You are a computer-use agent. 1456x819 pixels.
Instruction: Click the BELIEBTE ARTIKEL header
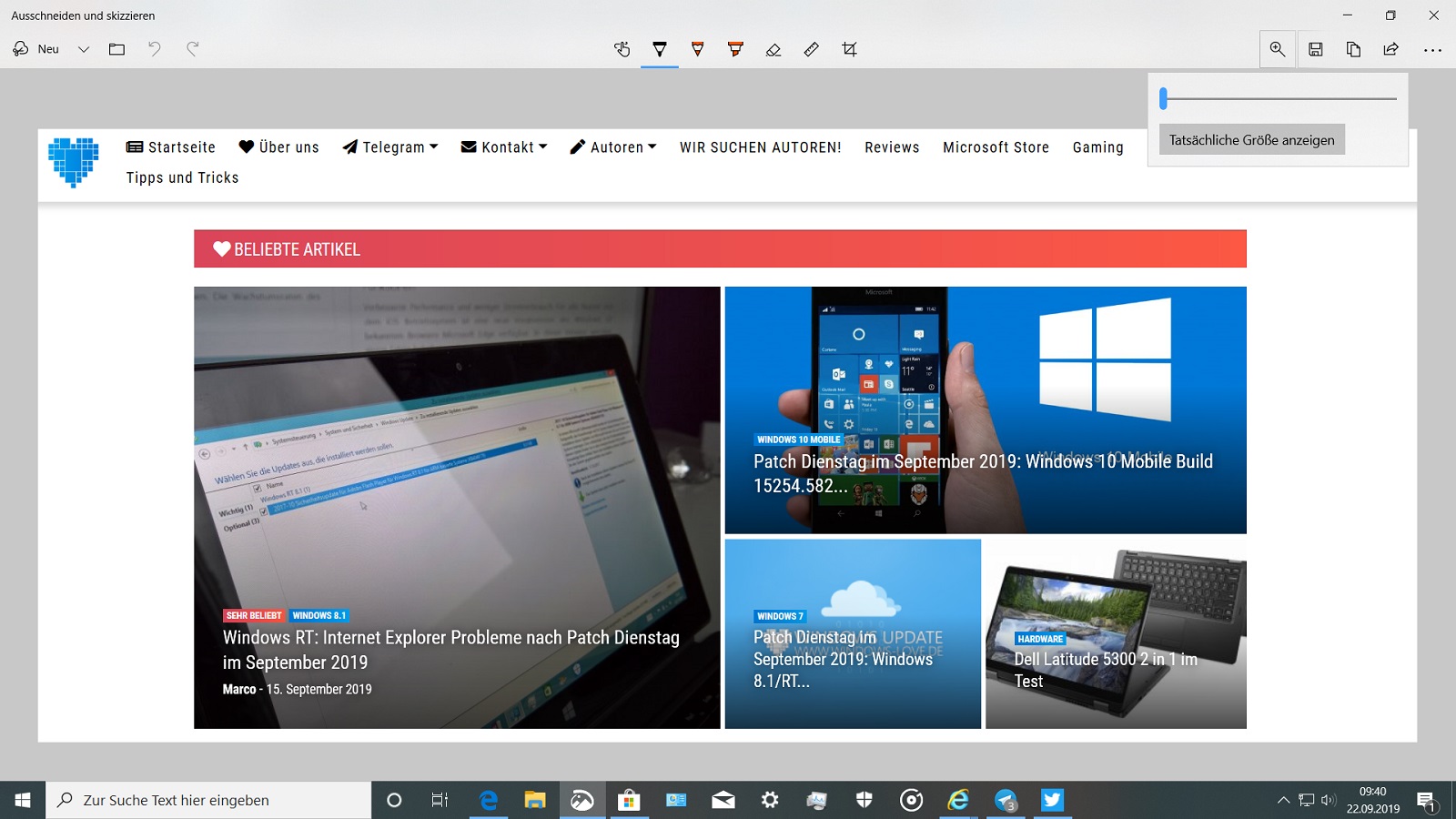720,248
